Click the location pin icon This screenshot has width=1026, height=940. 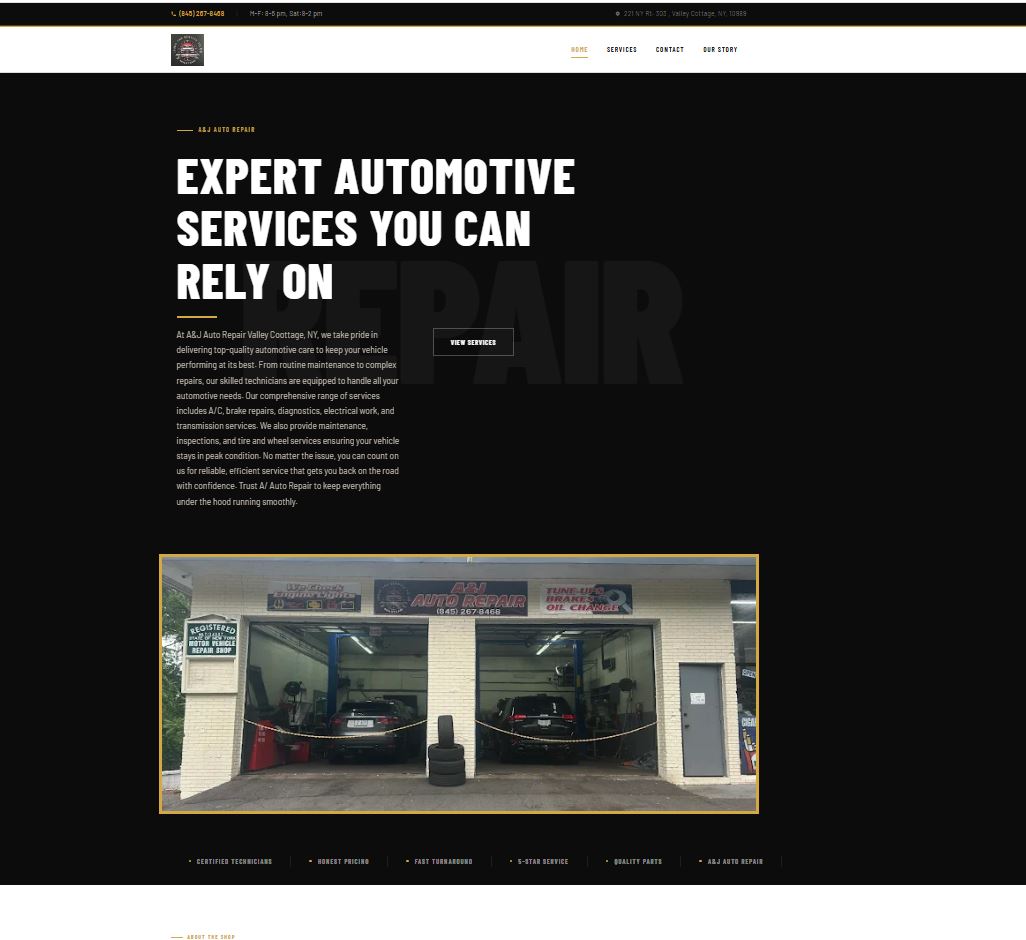[618, 14]
